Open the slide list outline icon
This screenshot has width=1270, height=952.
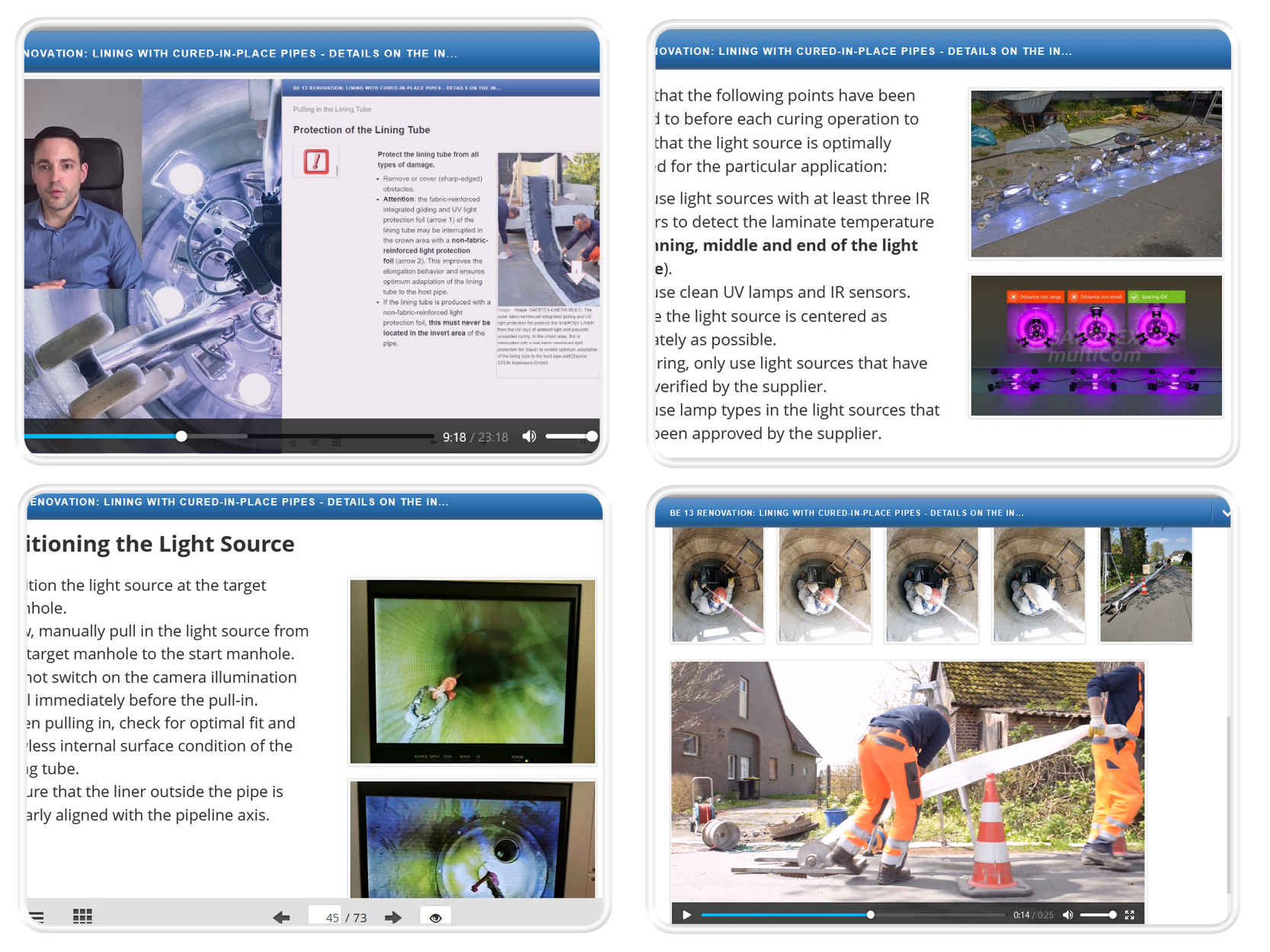point(37,916)
